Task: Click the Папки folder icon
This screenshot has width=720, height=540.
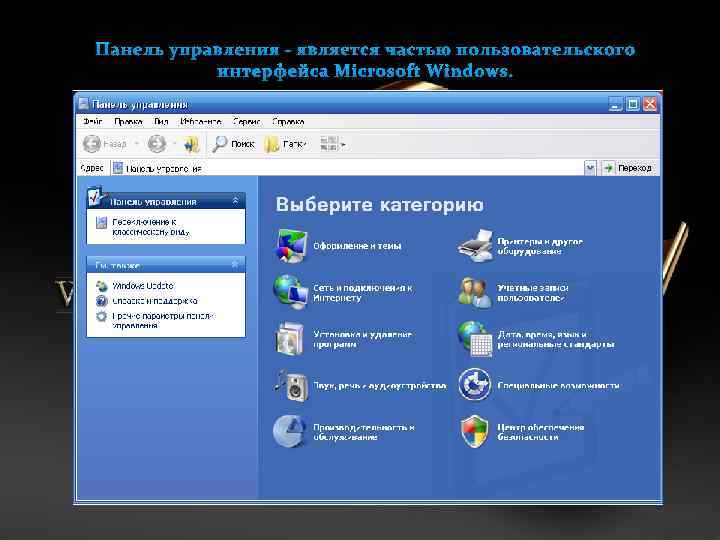Action: tap(271, 144)
